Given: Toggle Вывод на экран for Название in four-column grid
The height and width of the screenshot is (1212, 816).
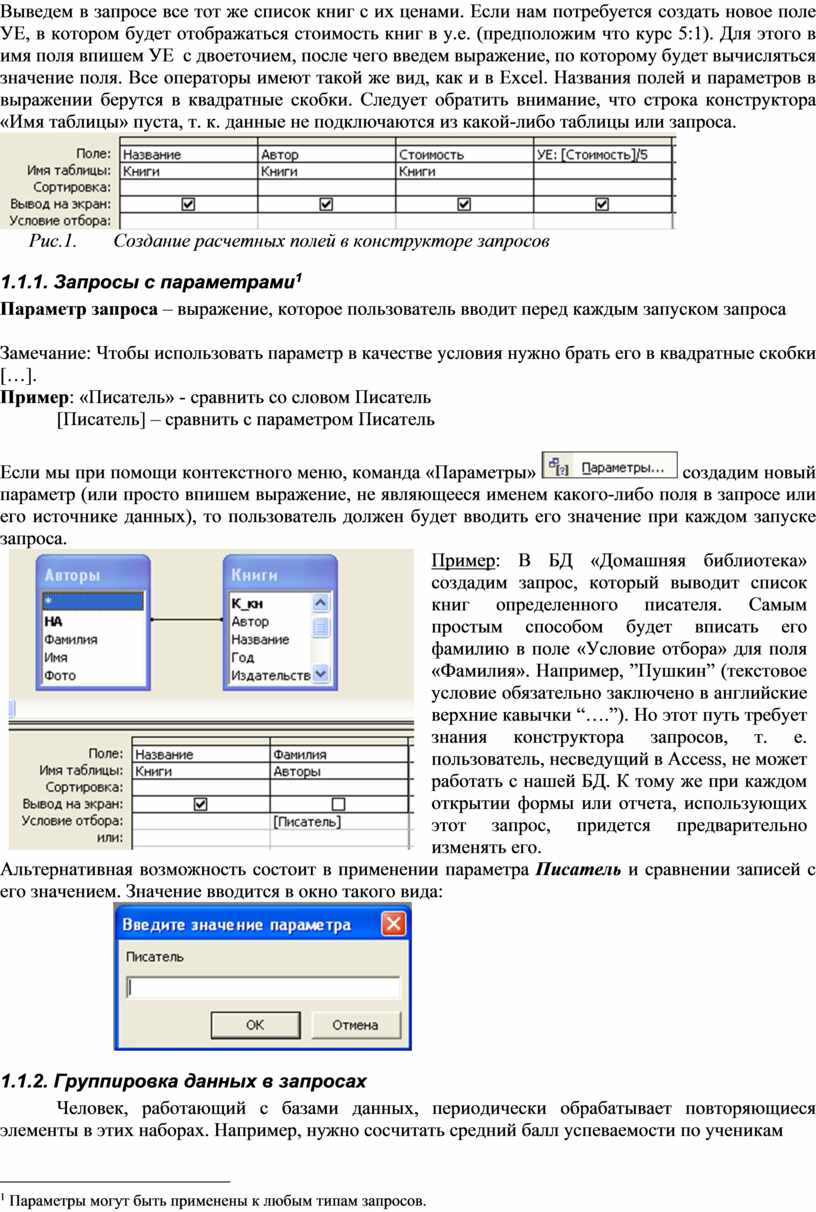Looking at the screenshot, I should pyautogui.click(x=187, y=203).
